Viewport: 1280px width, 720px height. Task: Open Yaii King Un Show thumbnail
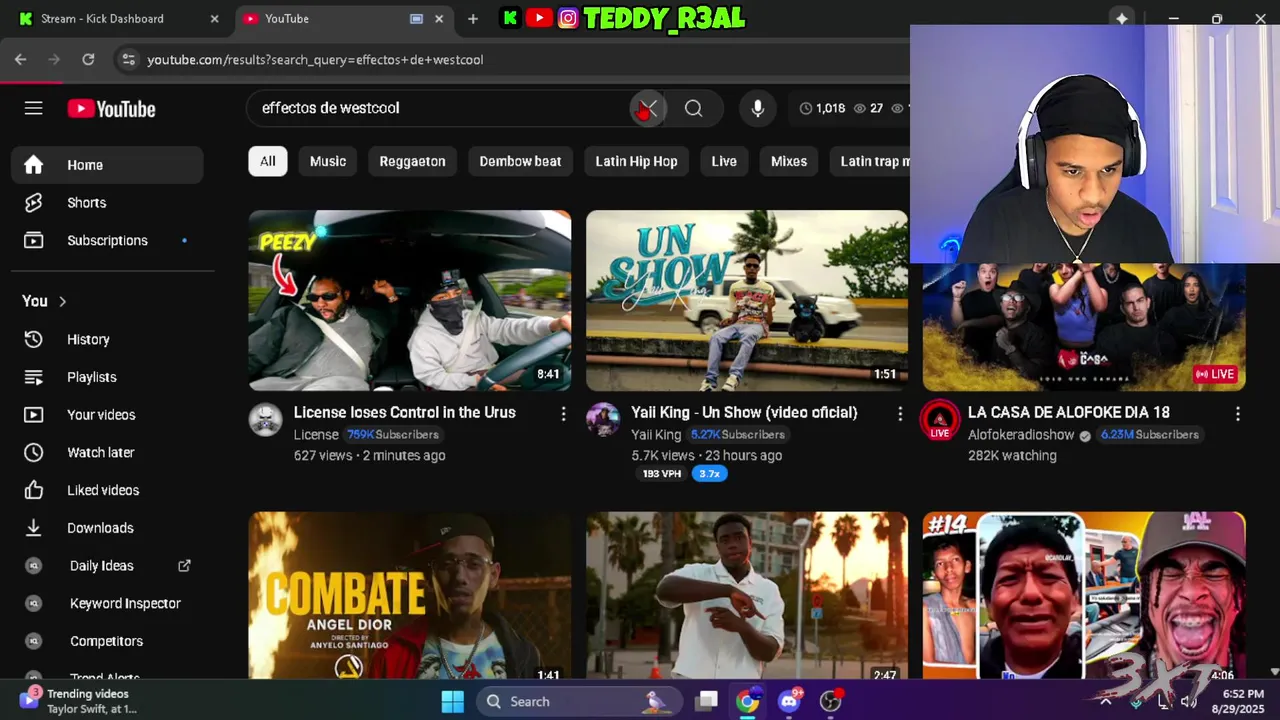pos(747,300)
